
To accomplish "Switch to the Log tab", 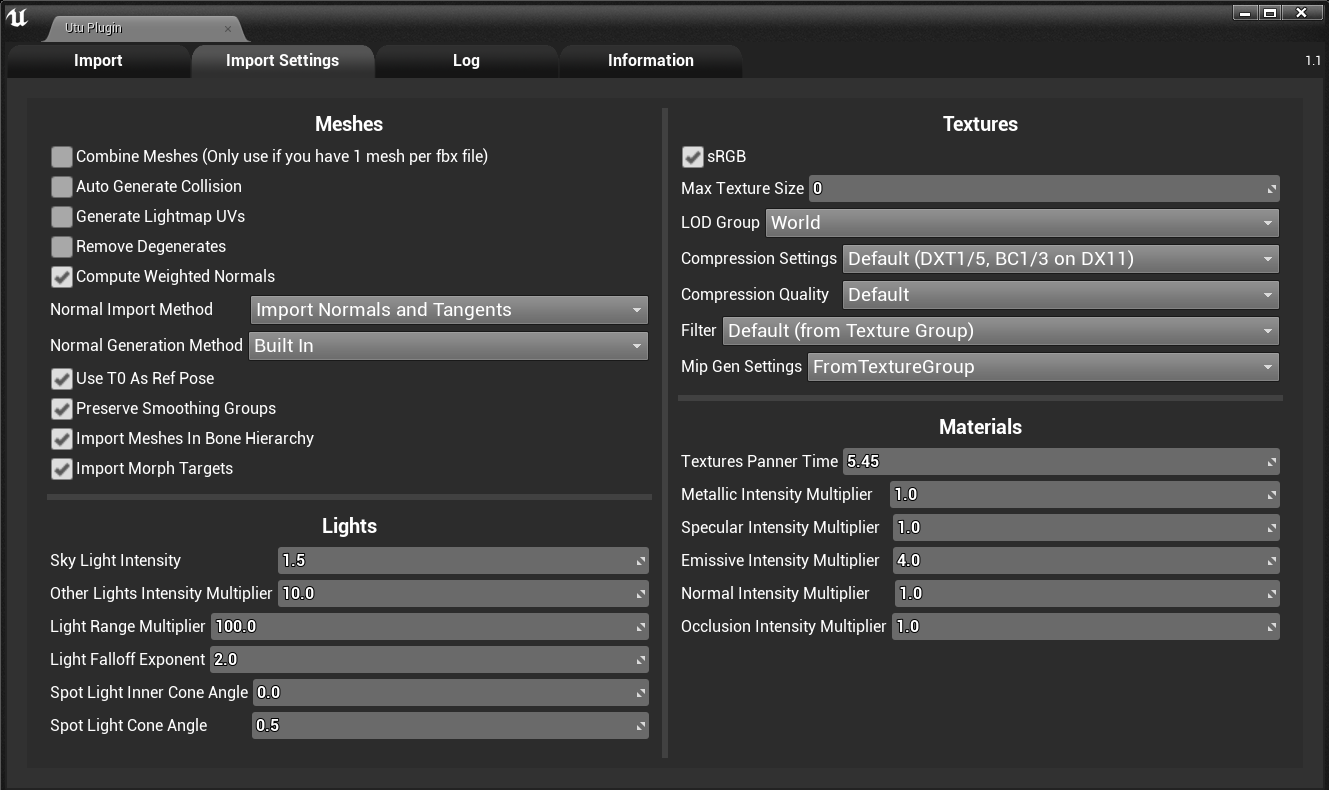I will tap(466, 60).
